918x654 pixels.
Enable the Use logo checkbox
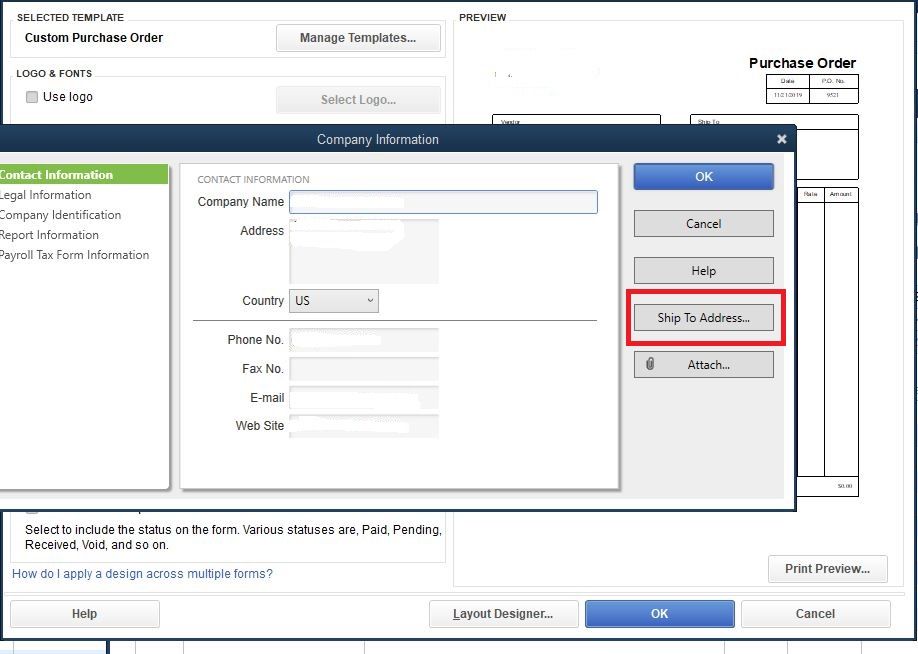click(x=32, y=97)
